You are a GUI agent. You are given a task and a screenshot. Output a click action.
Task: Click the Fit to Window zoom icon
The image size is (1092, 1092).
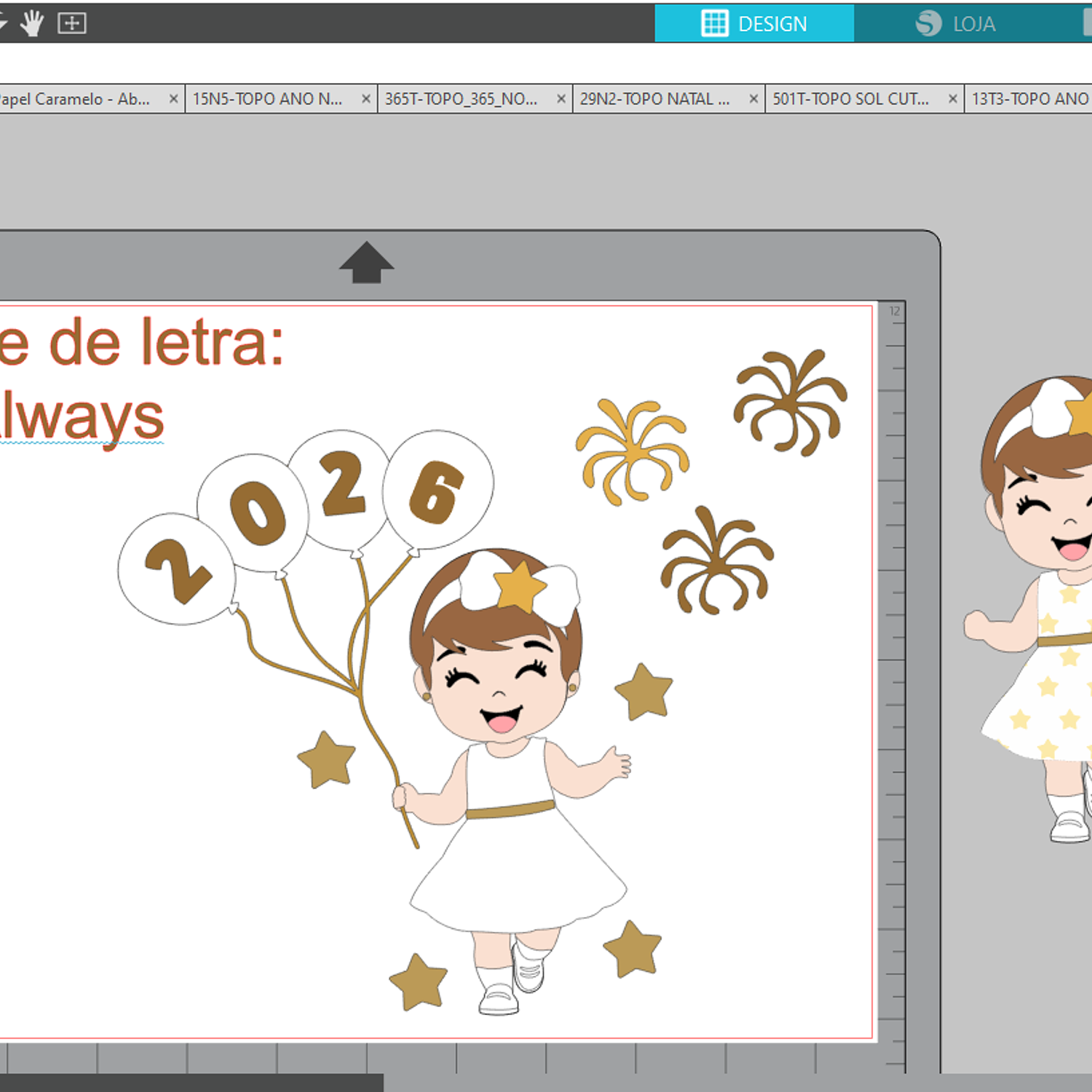72,23
